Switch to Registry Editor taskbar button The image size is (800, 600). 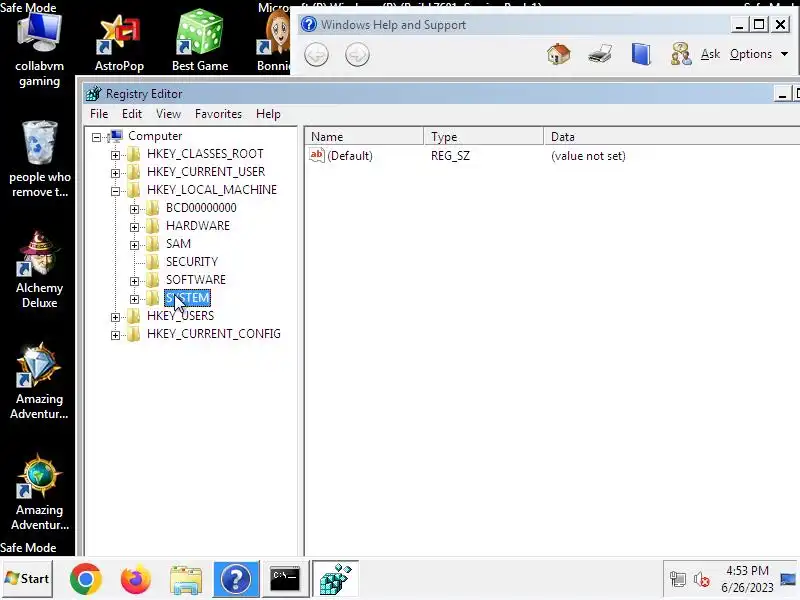(x=335, y=579)
